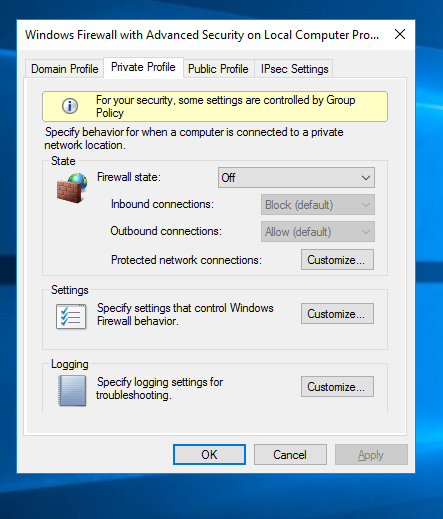
Task: Click 'Specify logging settings for troubleshooting' text
Action: pyautogui.click(x=160, y=389)
